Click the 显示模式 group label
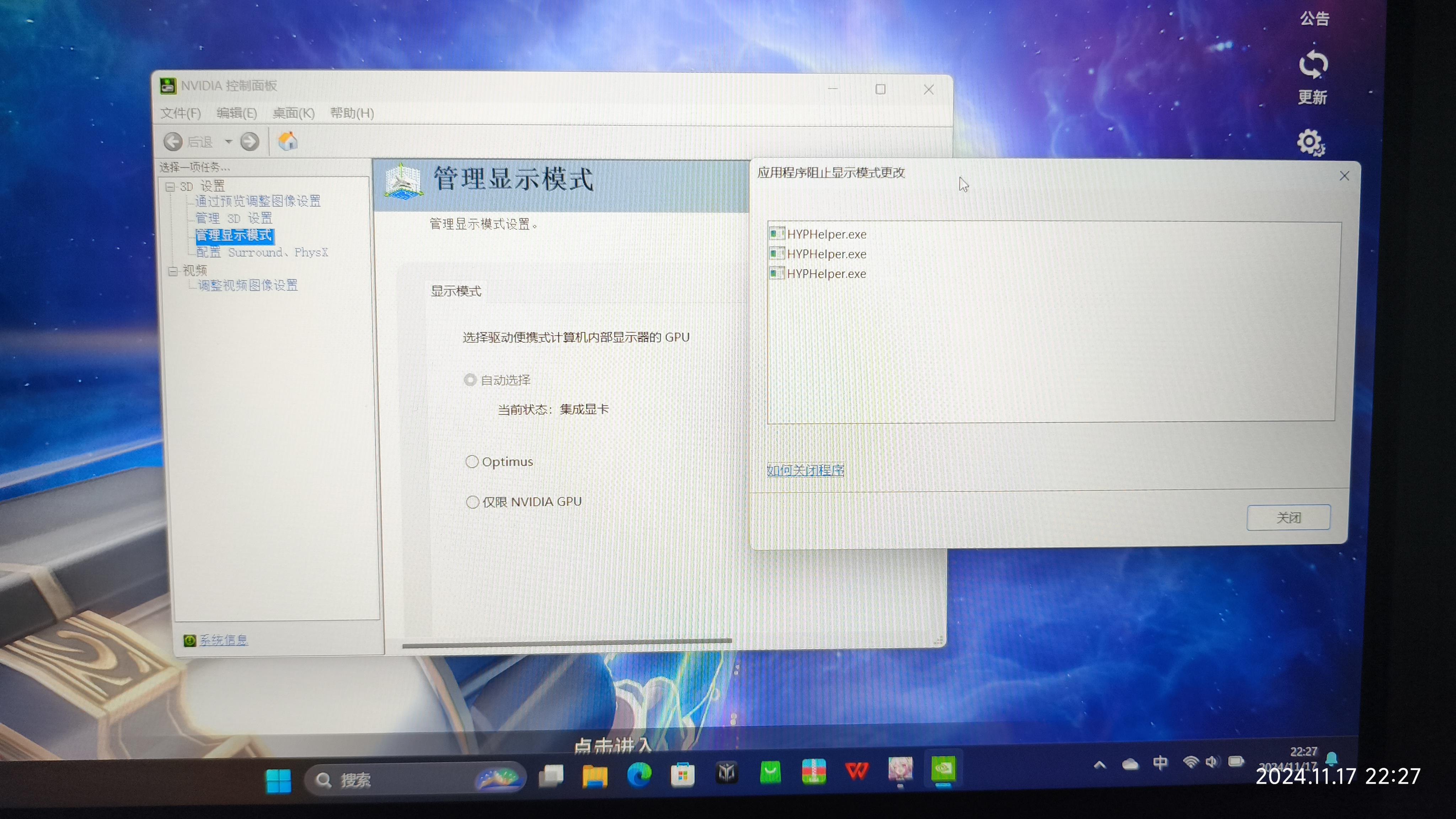The width and height of the screenshot is (1456, 819). 456,291
